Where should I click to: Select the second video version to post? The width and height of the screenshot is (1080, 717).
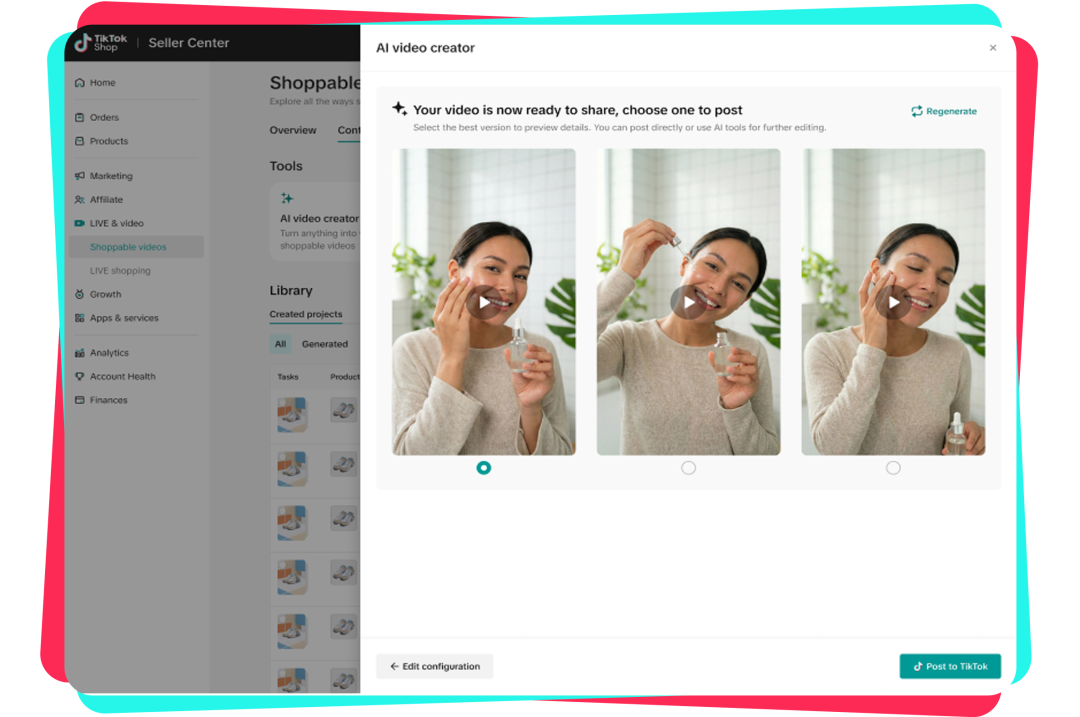[688, 467]
